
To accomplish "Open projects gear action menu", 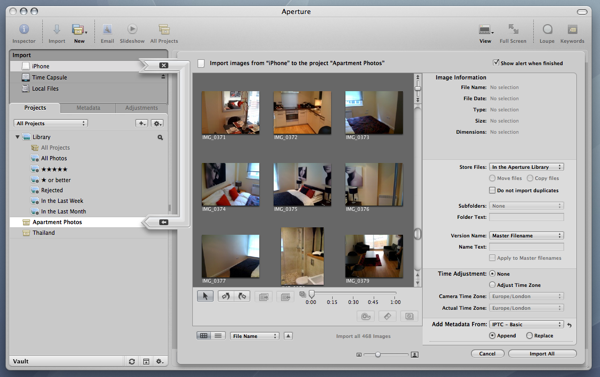I will pos(157,123).
